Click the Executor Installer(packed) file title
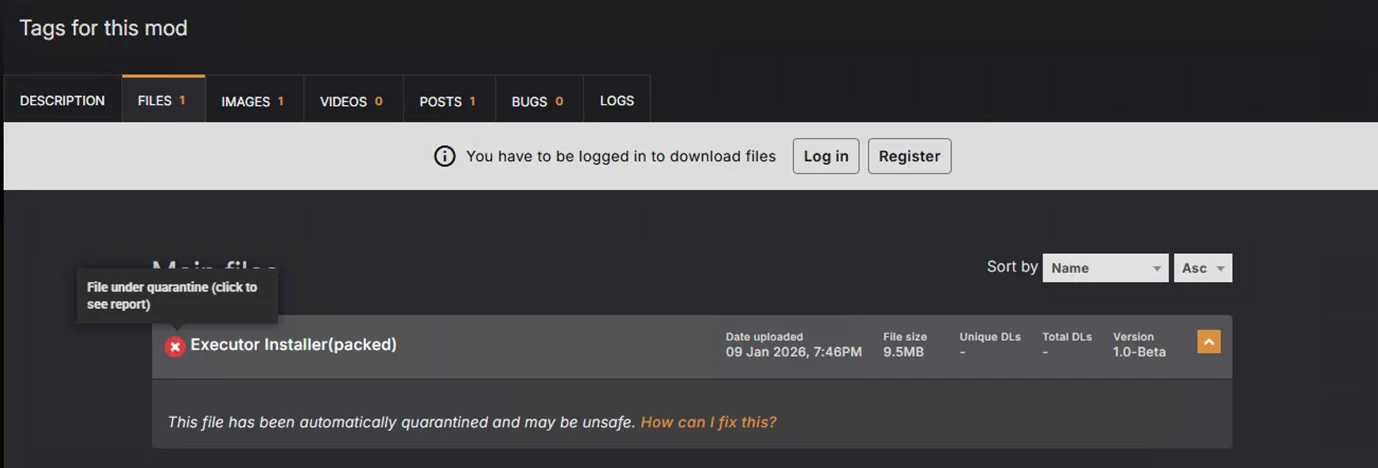1378x468 pixels. tap(293, 344)
